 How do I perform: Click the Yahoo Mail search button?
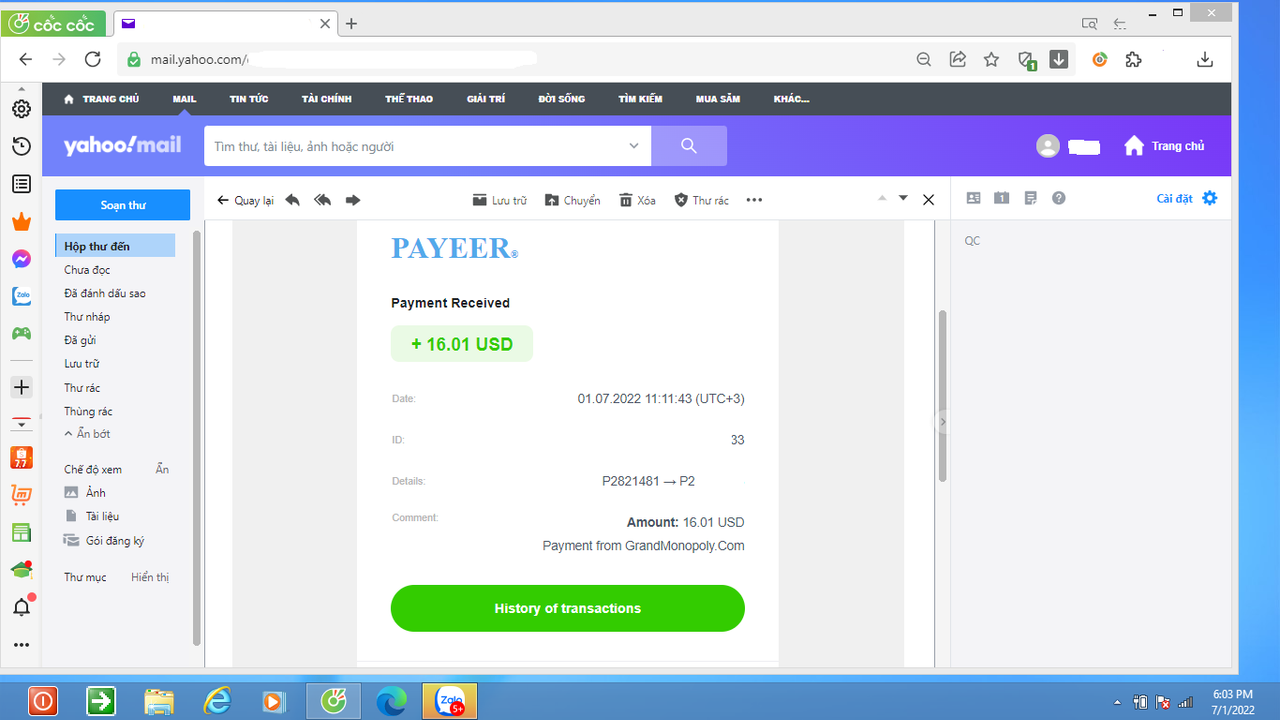(x=689, y=146)
